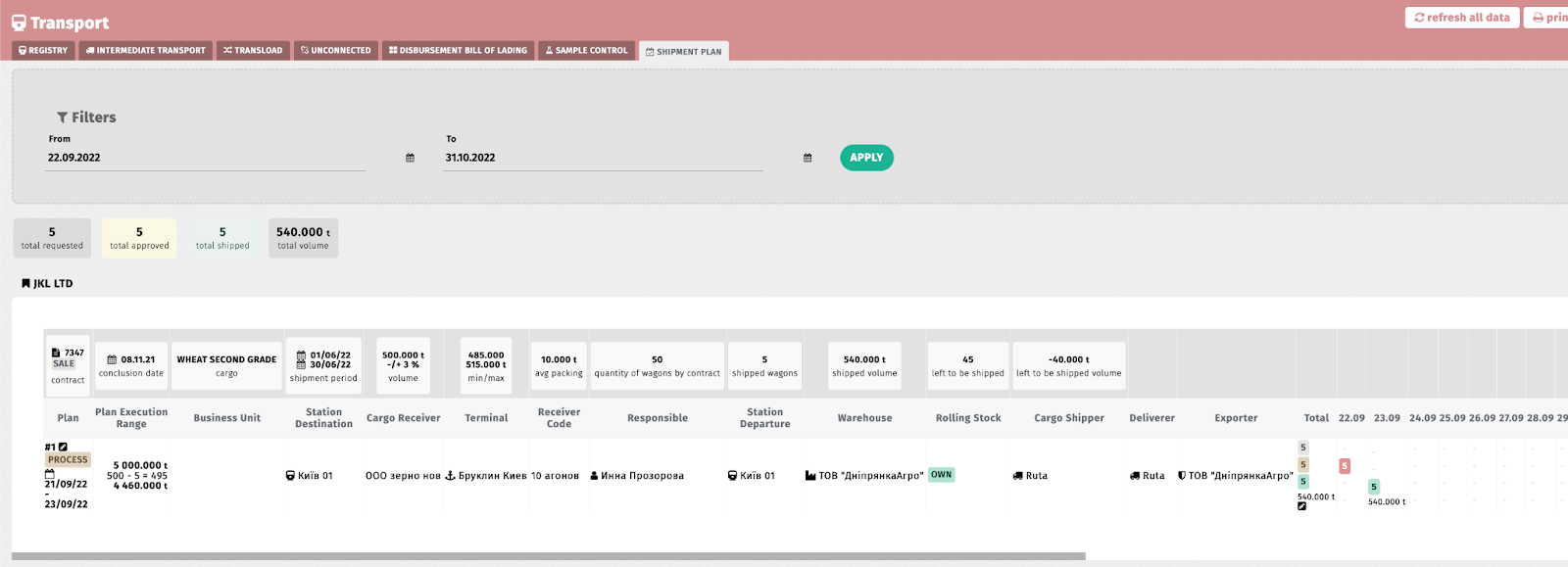Open the Transload tab

click(x=253, y=50)
